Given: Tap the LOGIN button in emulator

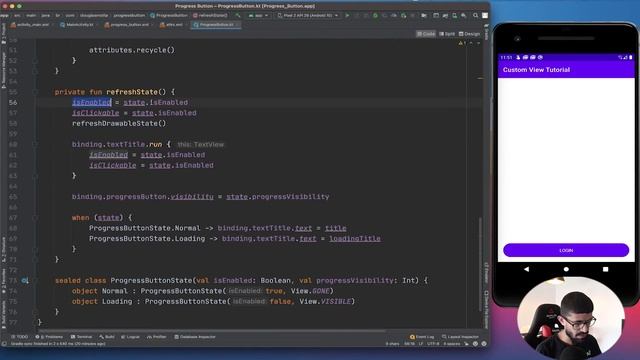Looking at the screenshot, I should 566,250.
